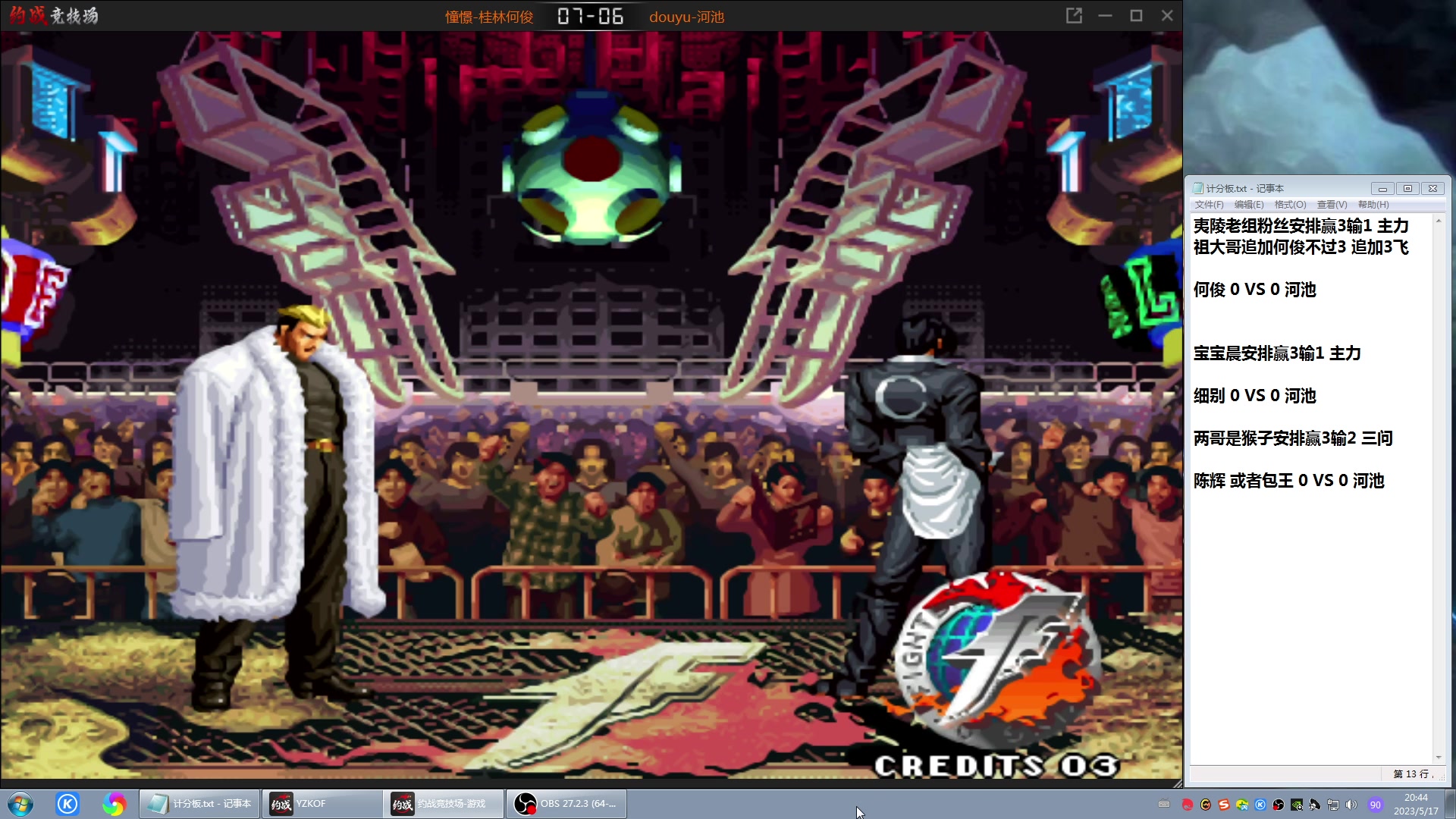Click the volume speaker tray icon
This screenshot has width=1456, height=819.
click(1351, 805)
